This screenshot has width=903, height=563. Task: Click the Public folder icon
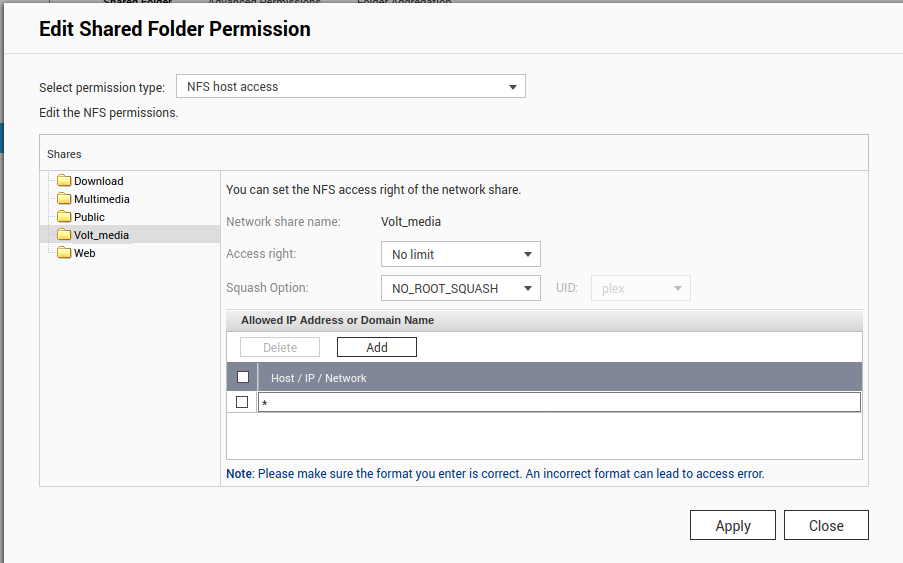coord(64,217)
